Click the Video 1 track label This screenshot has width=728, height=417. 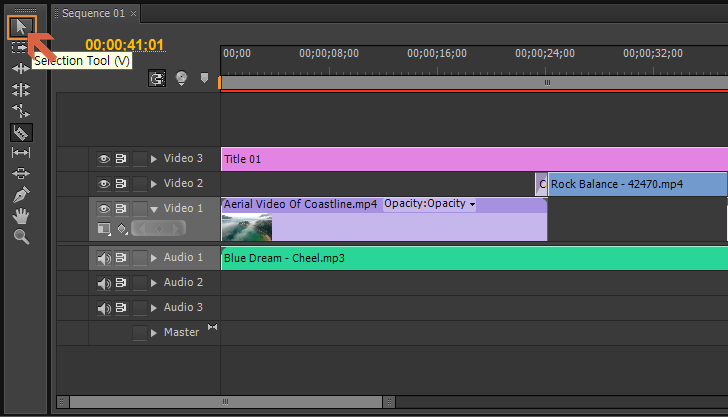point(183,208)
